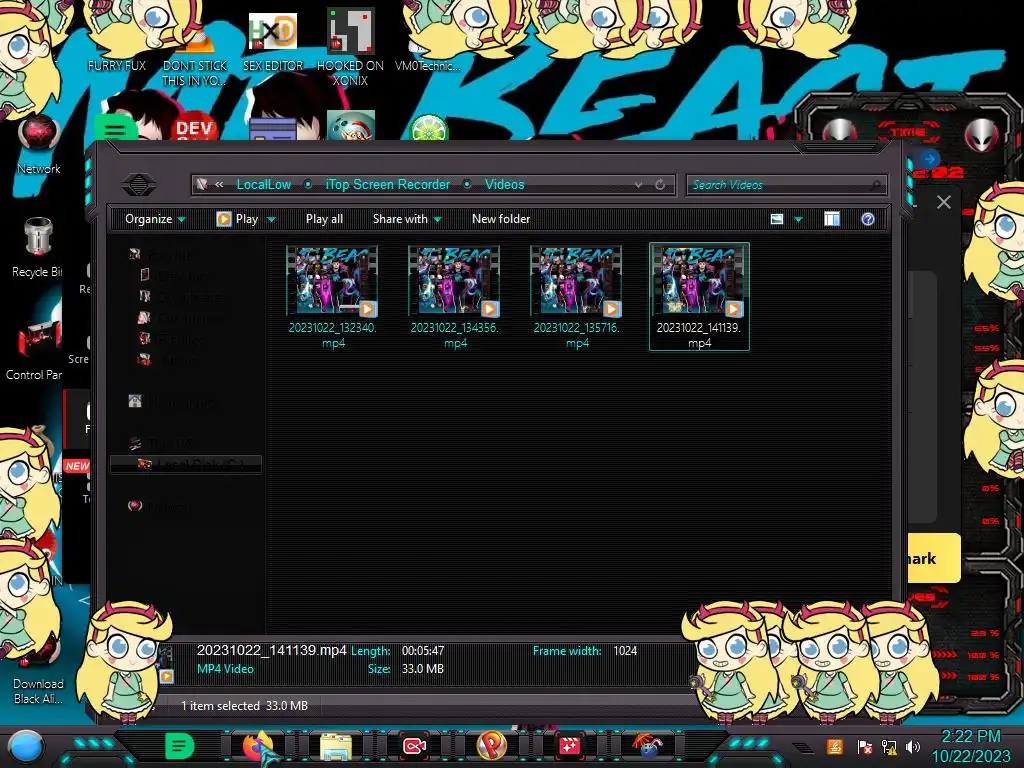The image size is (1024, 768).
Task: Open the HOOKED ON XONIX desktop icon
Action: click(x=350, y=46)
